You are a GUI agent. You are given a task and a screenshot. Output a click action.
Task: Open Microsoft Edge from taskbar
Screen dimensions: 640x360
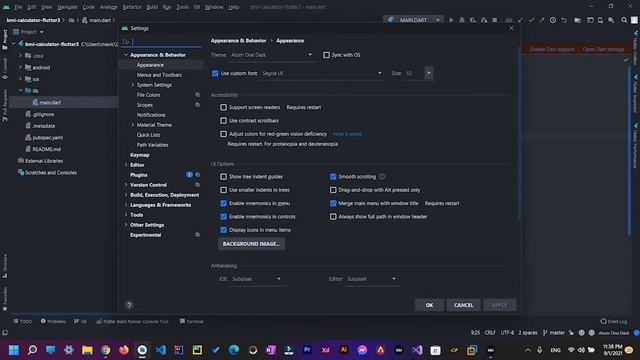tap(234, 350)
